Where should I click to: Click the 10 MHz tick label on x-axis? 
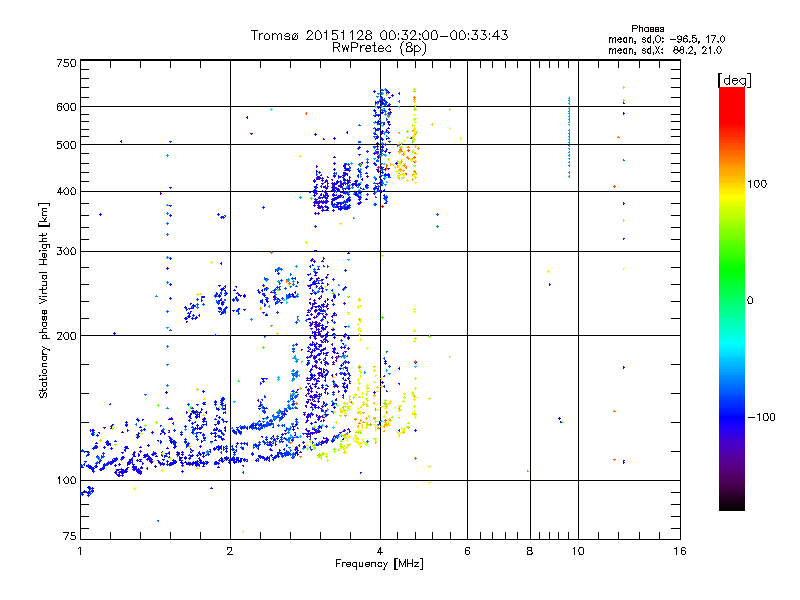point(578,551)
